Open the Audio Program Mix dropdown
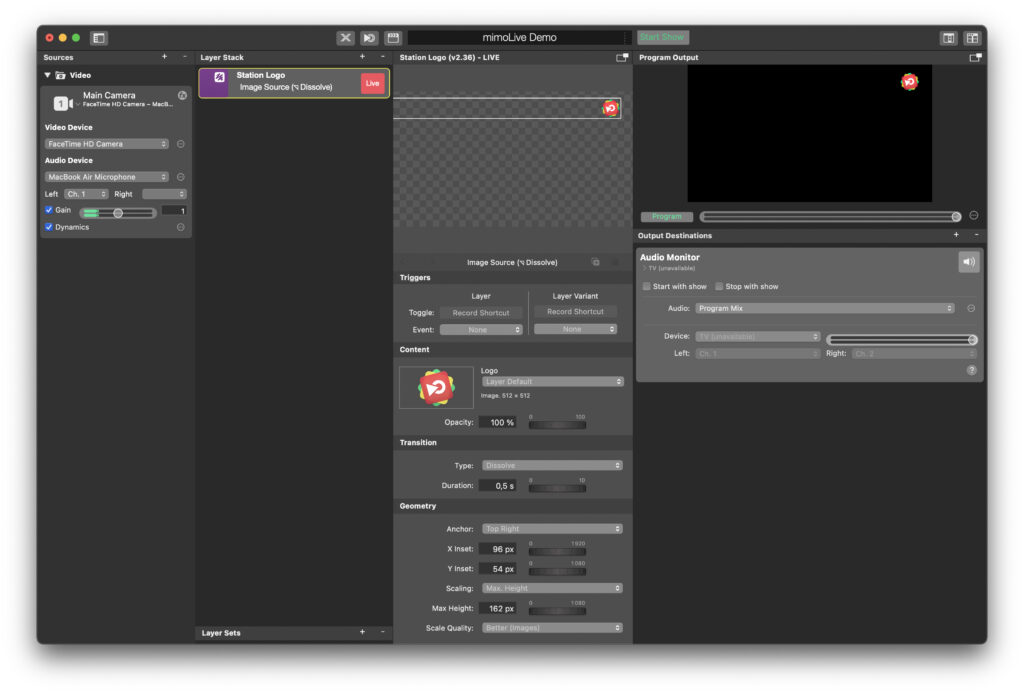This screenshot has width=1024, height=693. click(825, 308)
